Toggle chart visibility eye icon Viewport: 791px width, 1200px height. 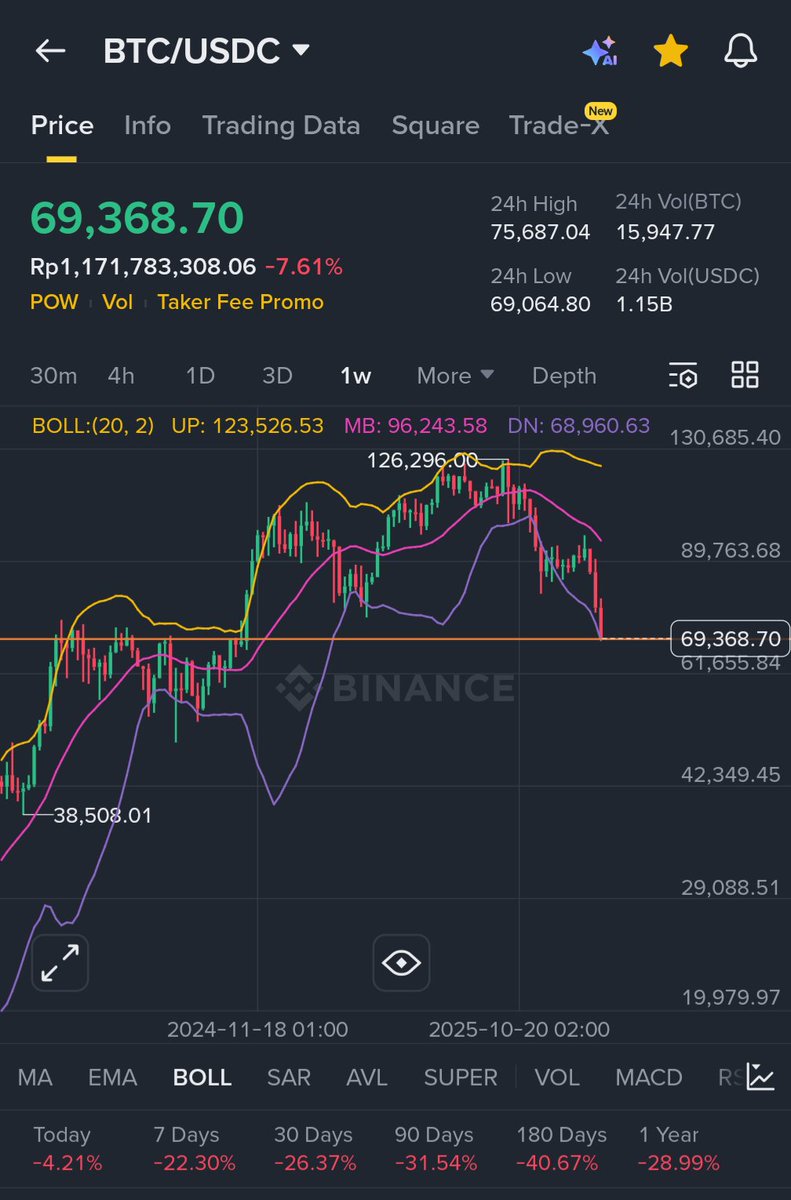click(x=401, y=964)
